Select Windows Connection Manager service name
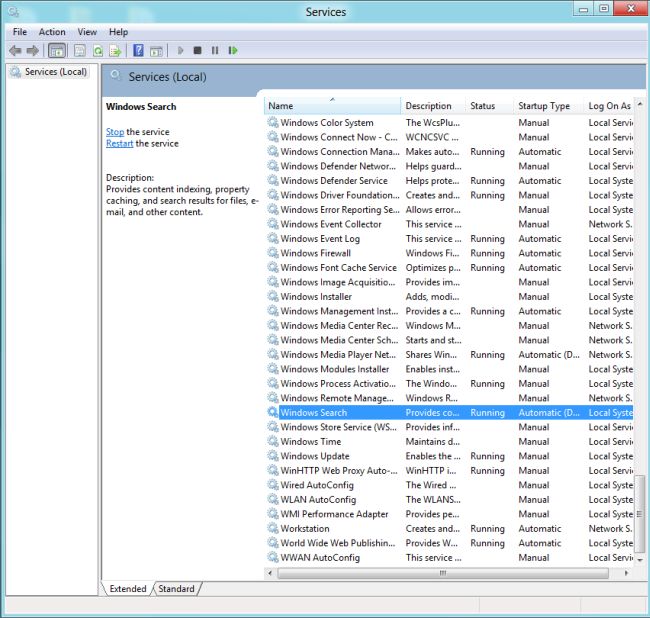Viewport: 650px width, 618px height. click(340, 151)
